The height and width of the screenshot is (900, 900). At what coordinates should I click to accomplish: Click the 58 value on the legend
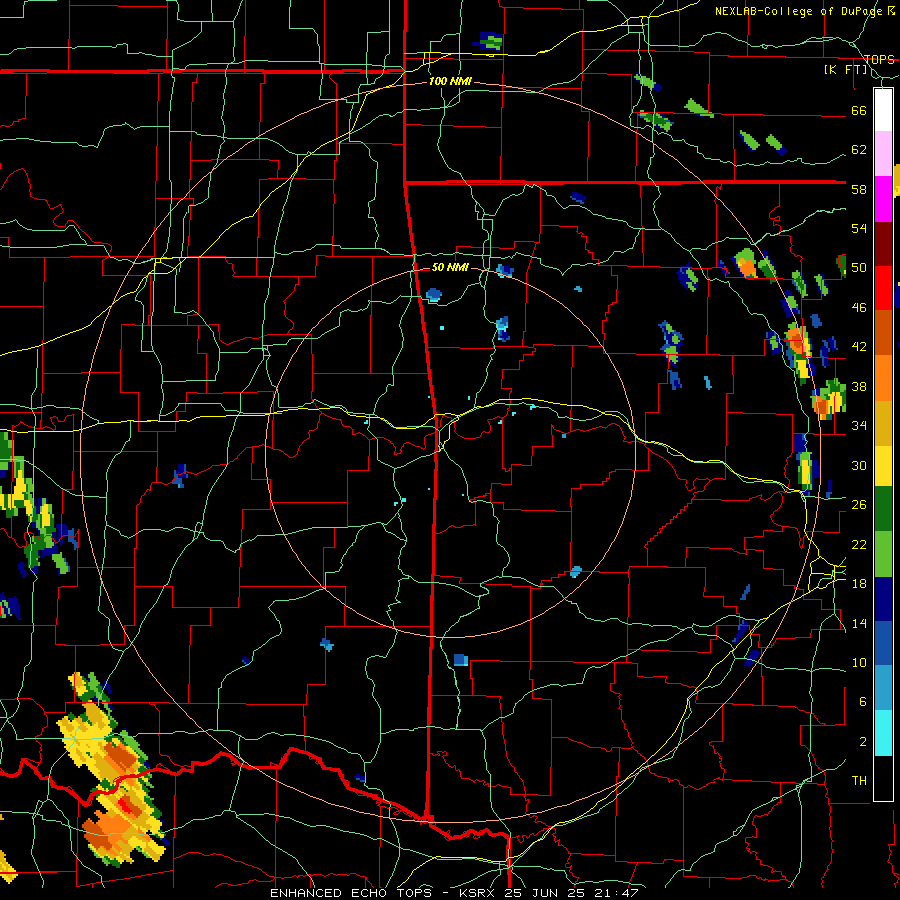point(859,189)
